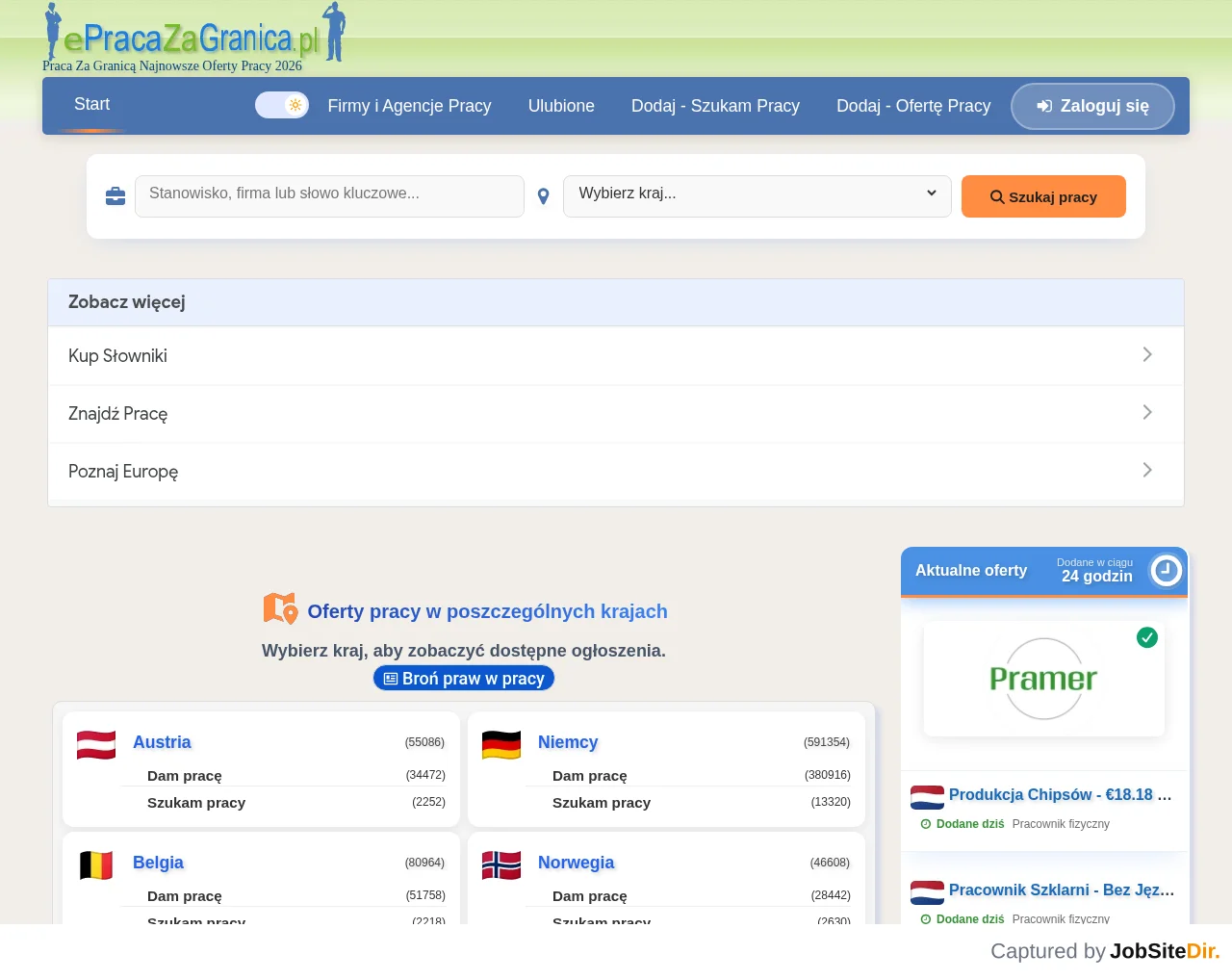This screenshot has width=1232, height=980.
Task: Open Produkcja Chipsów job offer
Action: (x=1060, y=795)
